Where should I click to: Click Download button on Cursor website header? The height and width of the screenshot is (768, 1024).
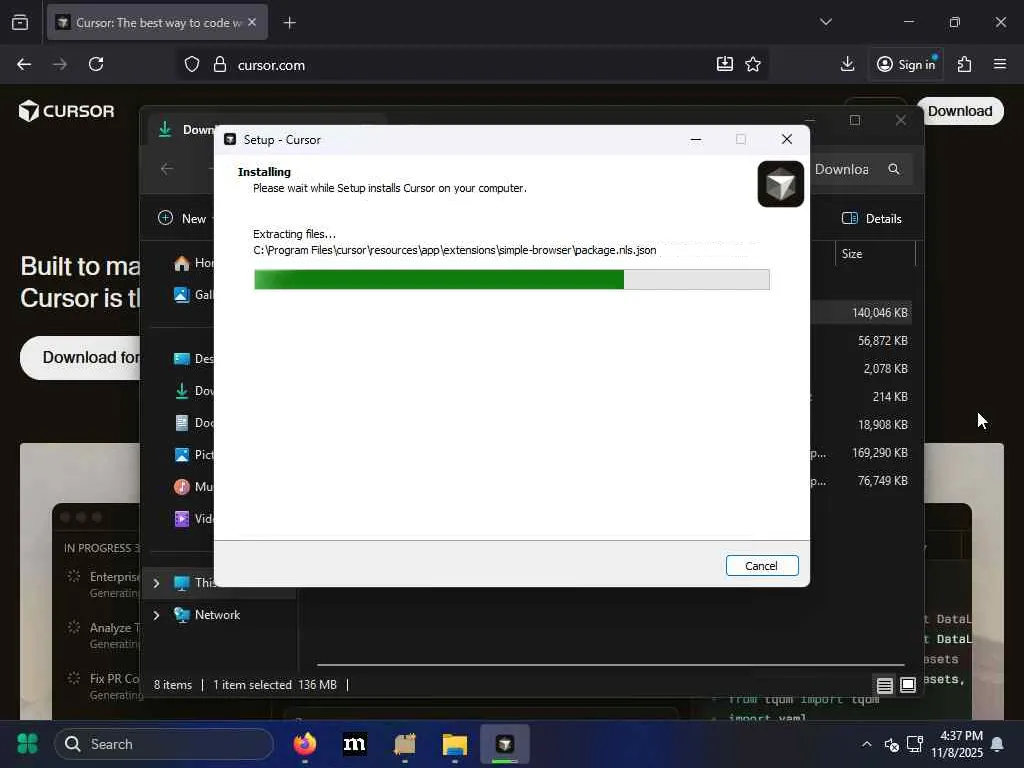point(960,111)
